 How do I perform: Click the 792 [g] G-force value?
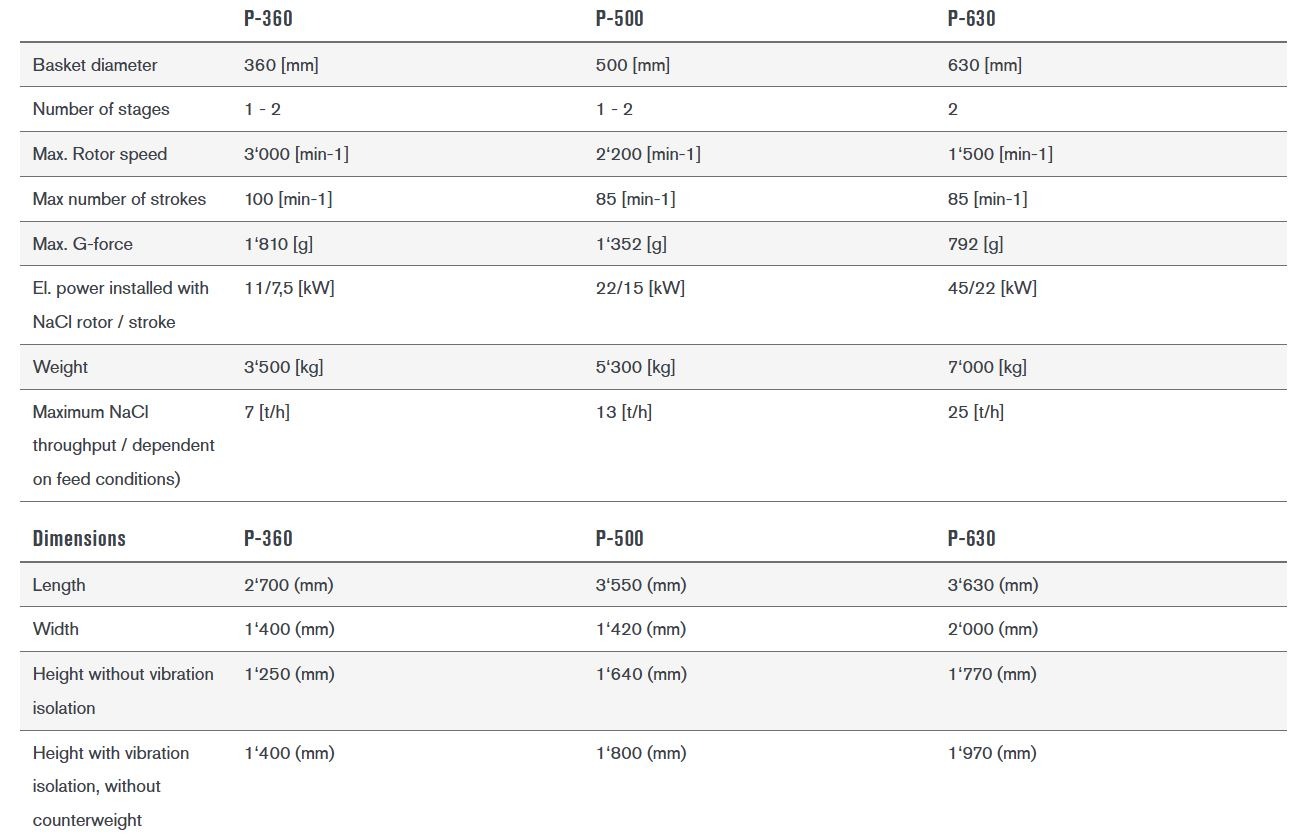click(x=975, y=244)
